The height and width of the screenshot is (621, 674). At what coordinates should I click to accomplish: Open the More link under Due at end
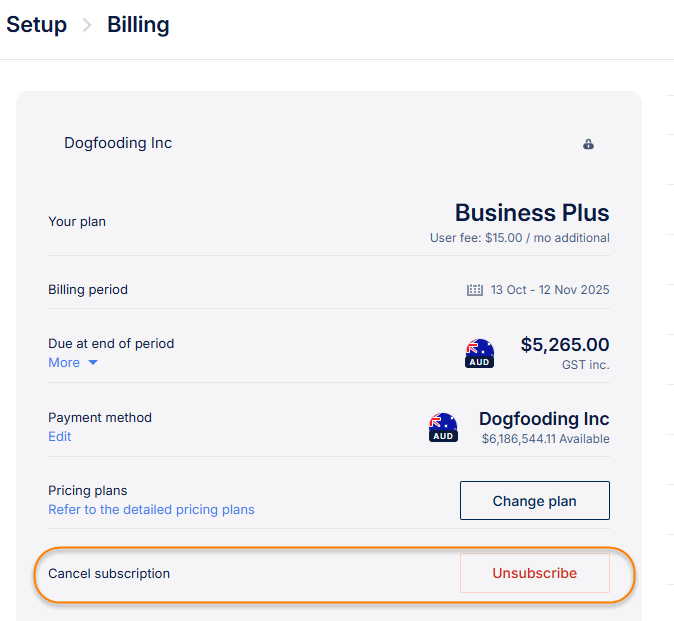[64, 363]
